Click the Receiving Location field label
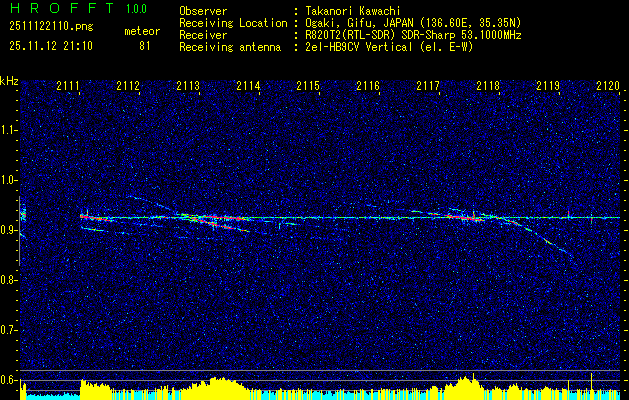This screenshot has width=629, height=400. pyautogui.click(x=233, y=23)
